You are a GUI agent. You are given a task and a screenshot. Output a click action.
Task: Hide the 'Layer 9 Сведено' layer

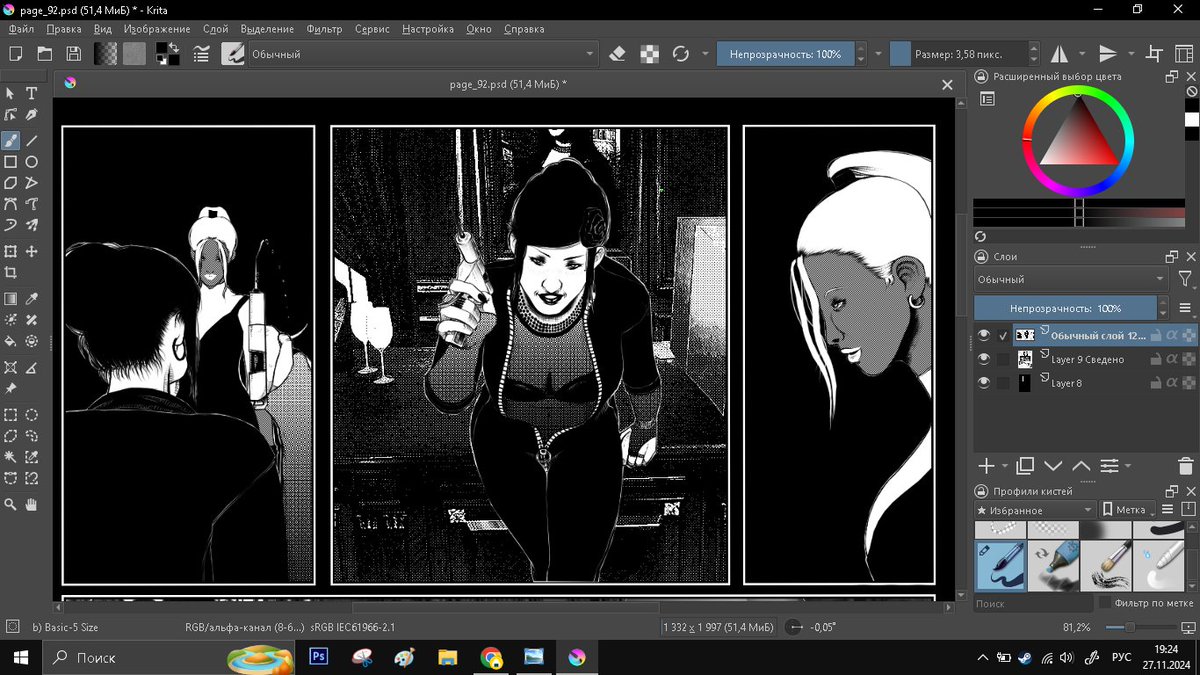pos(984,359)
